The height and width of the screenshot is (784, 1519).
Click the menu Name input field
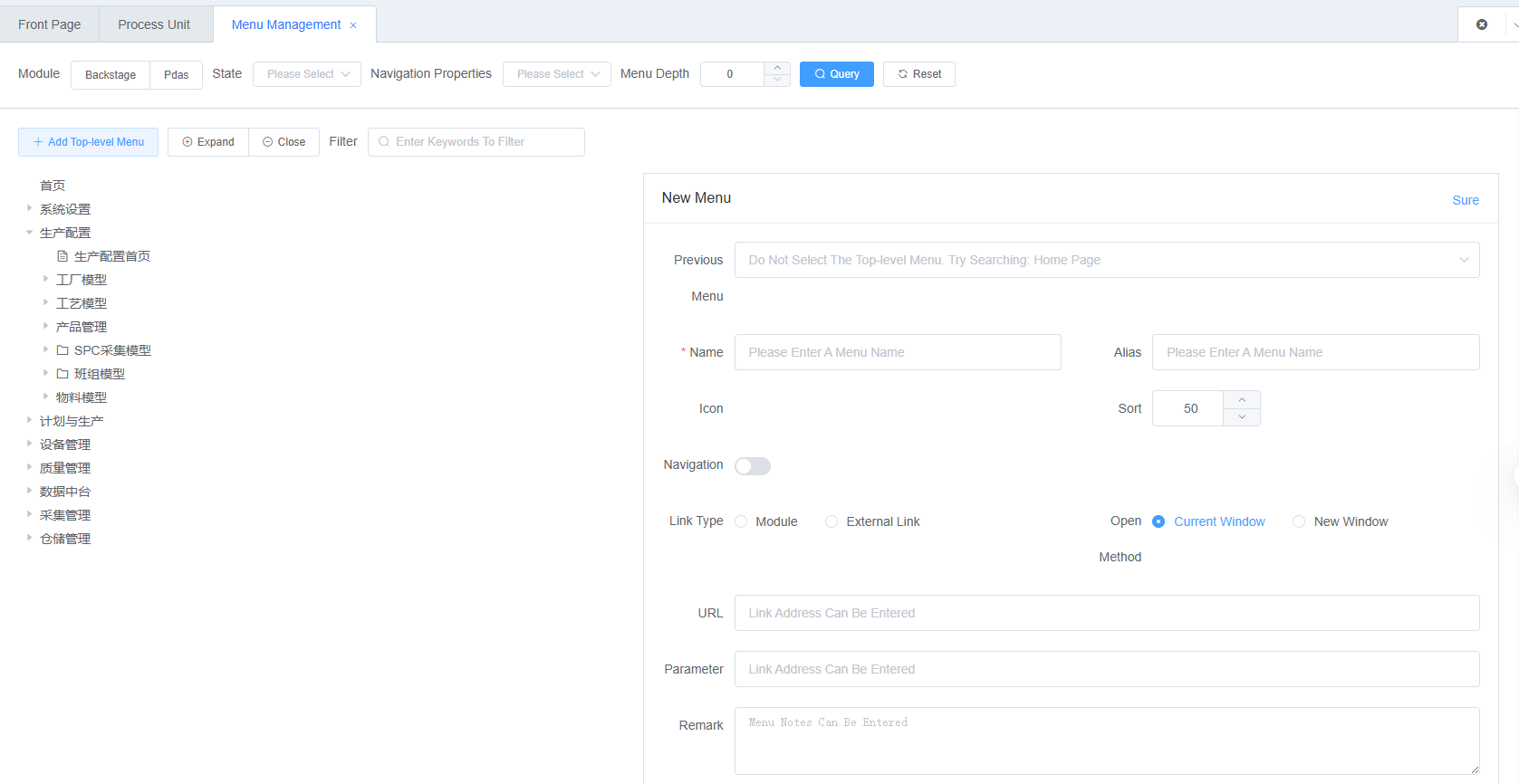coord(898,352)
